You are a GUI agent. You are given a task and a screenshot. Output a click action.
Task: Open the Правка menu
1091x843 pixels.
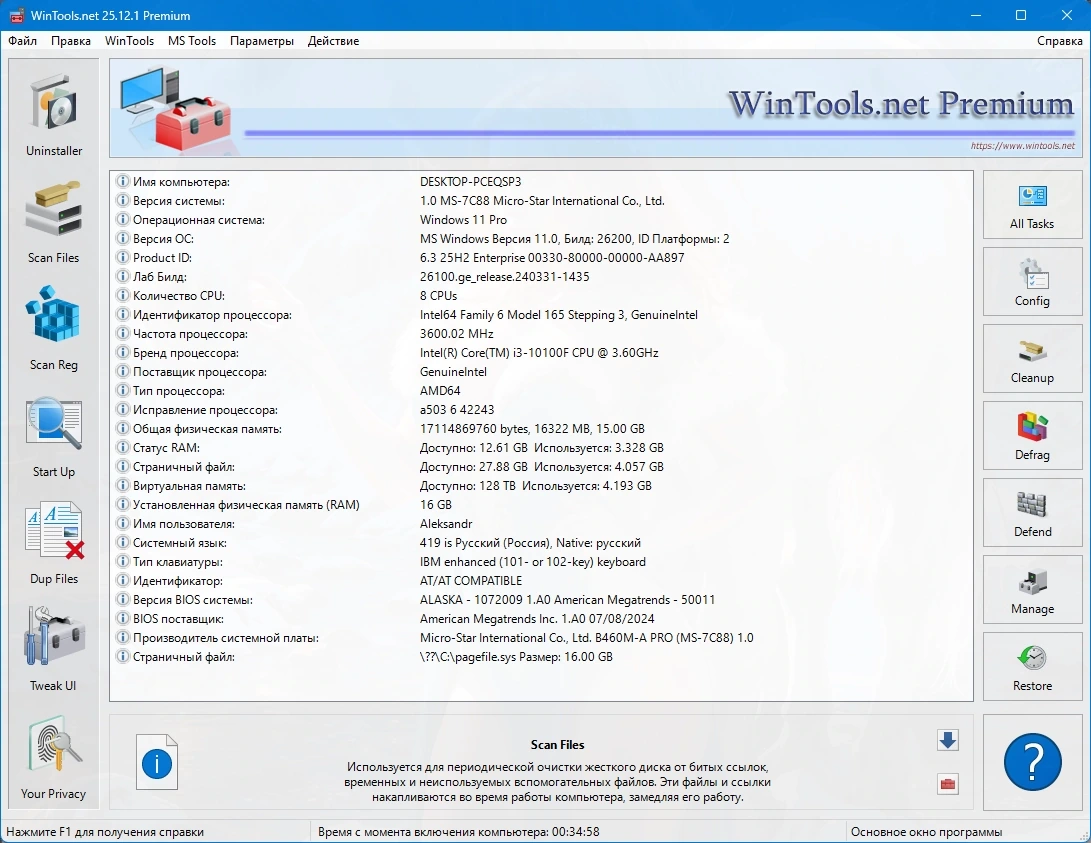(x=71, y=41)
